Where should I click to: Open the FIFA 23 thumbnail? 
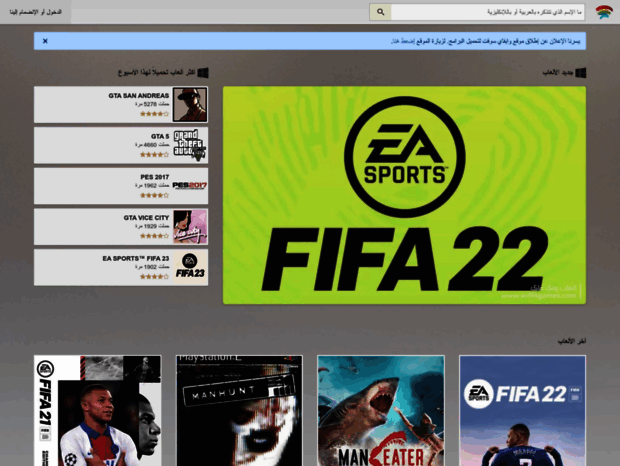190,268
